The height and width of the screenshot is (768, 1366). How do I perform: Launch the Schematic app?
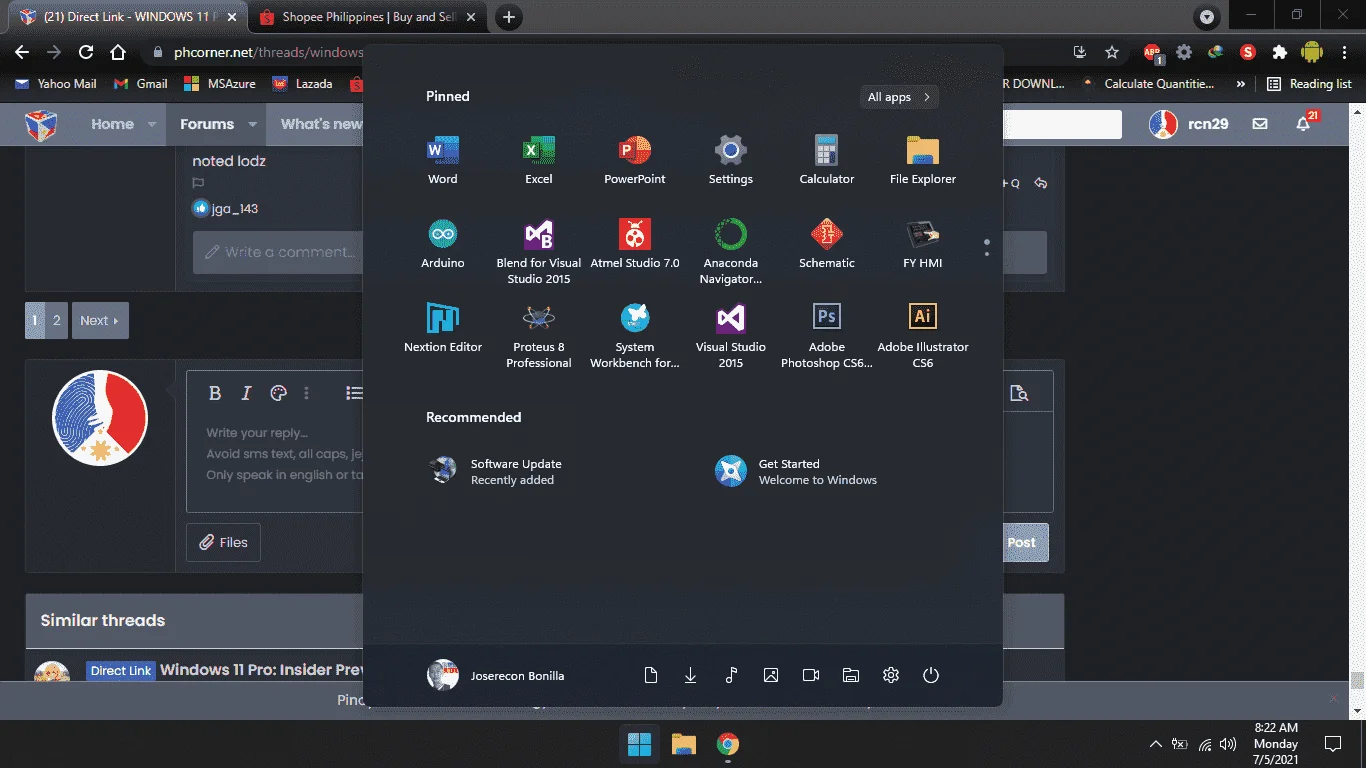point(826,244)
